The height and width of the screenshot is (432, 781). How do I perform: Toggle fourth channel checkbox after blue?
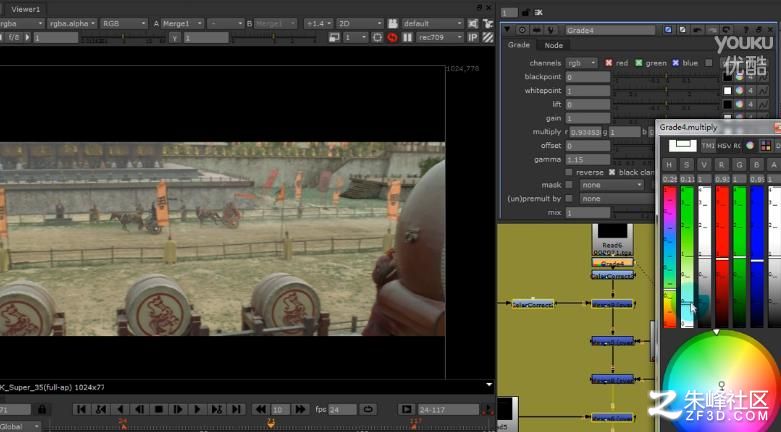[x=708, y=63]
